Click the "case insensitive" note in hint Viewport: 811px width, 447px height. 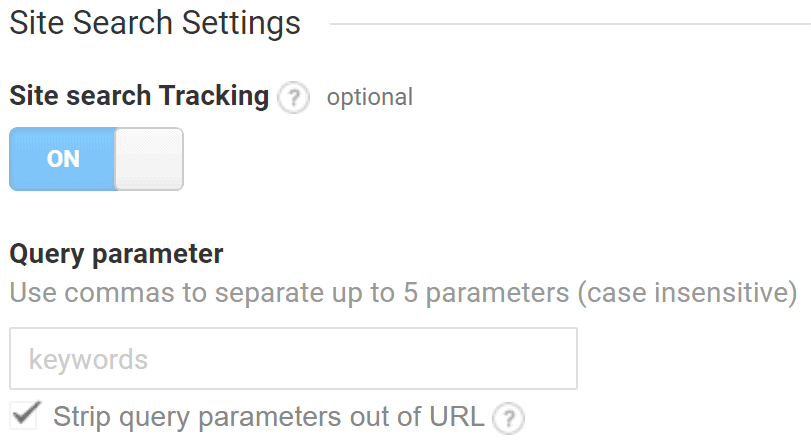click(687, 293)
